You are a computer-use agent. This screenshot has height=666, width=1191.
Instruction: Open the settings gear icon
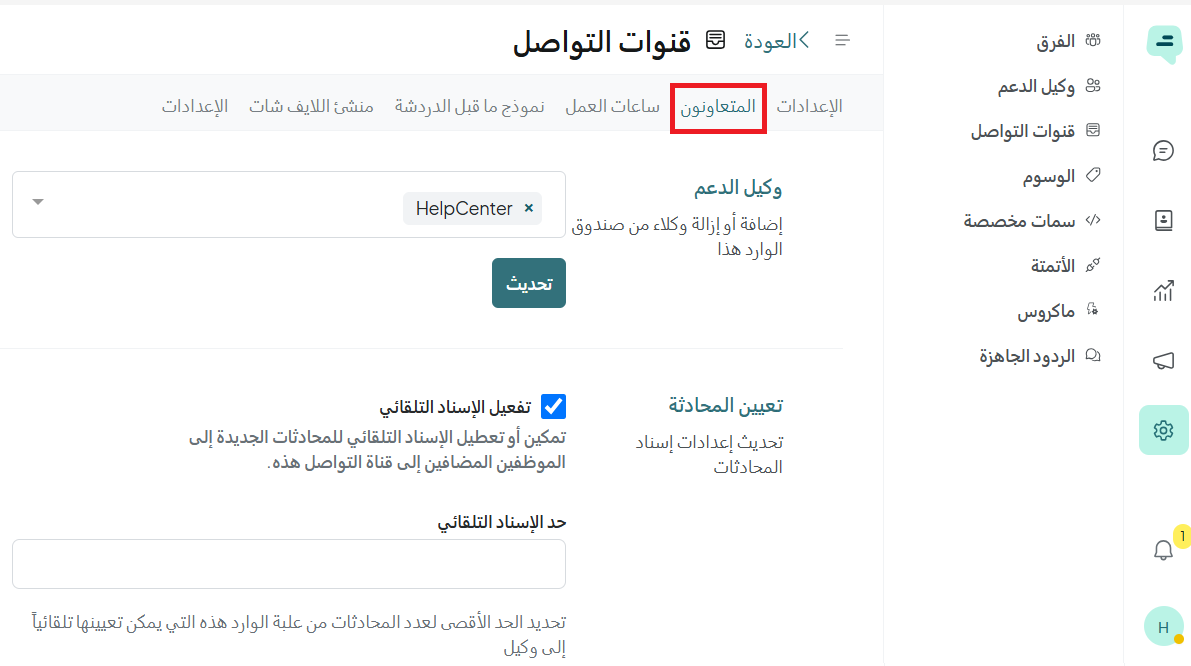click(1163, 430)
